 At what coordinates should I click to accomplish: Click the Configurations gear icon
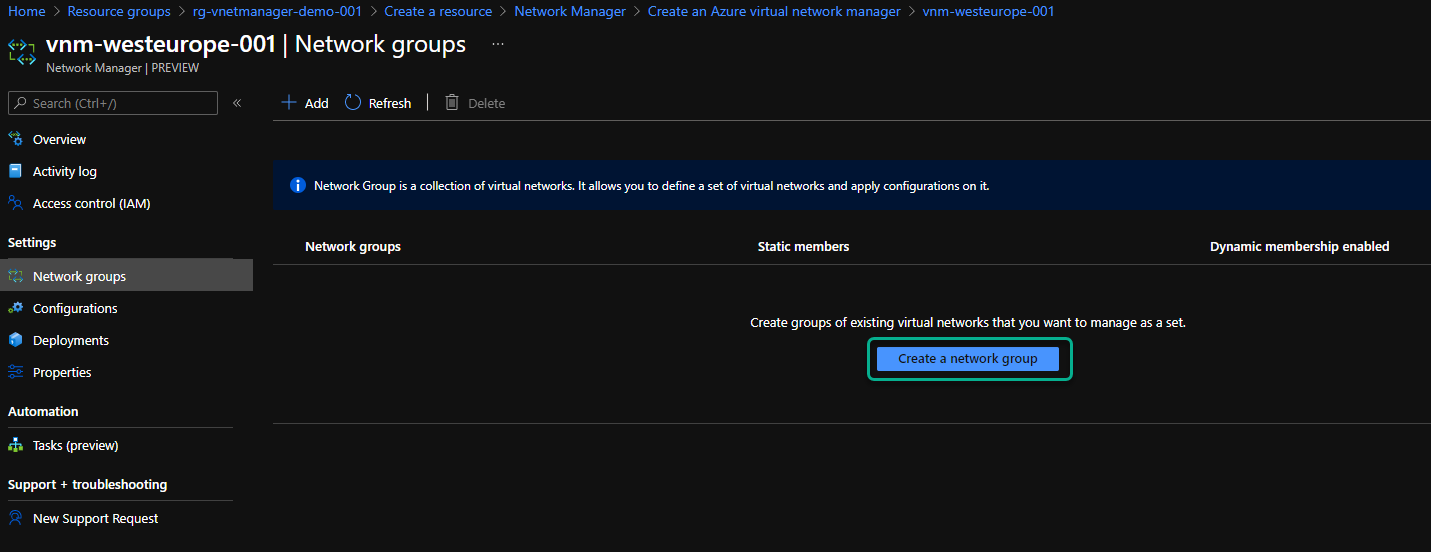click(15, 308)
